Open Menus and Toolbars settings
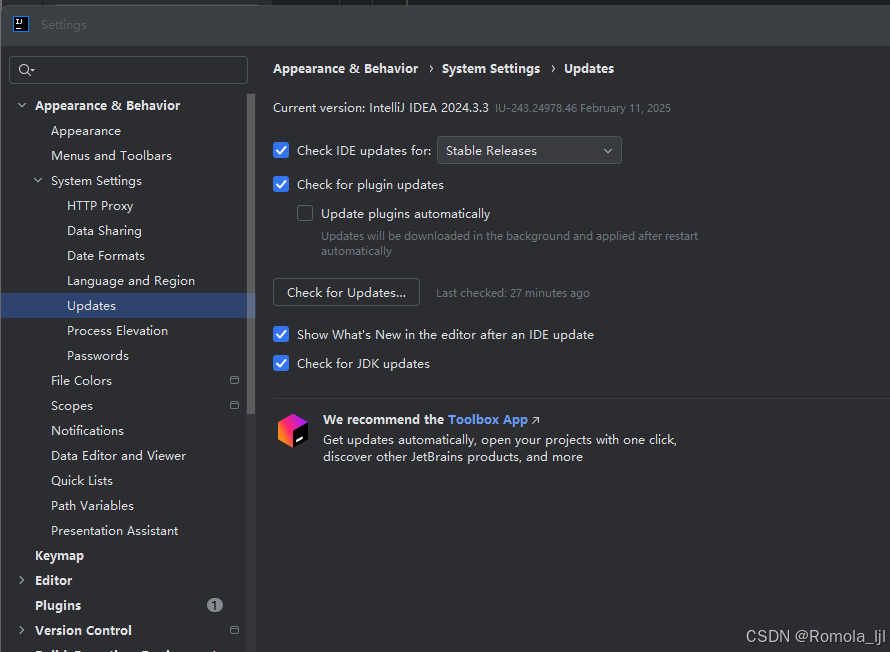The image size is (890, 652). (x=111, y=155)
